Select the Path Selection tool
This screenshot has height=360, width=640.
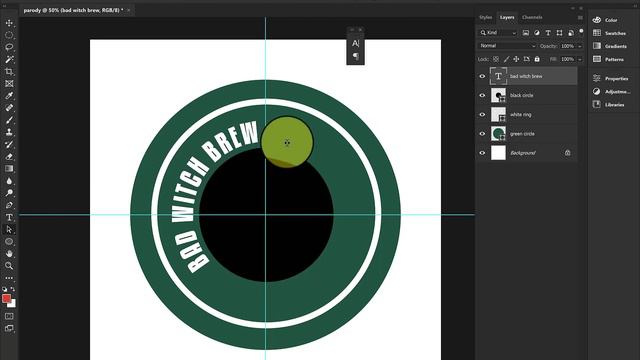point(9,229)
